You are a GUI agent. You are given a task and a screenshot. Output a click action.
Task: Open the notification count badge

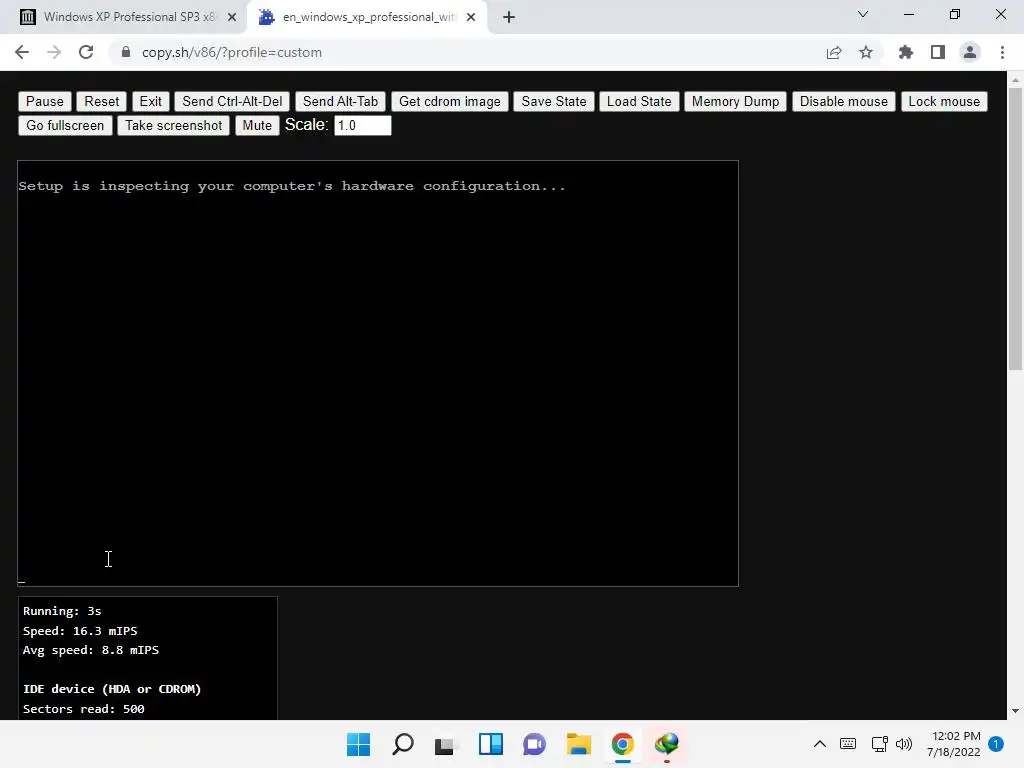pyautogui.click(x=996, y=744)
